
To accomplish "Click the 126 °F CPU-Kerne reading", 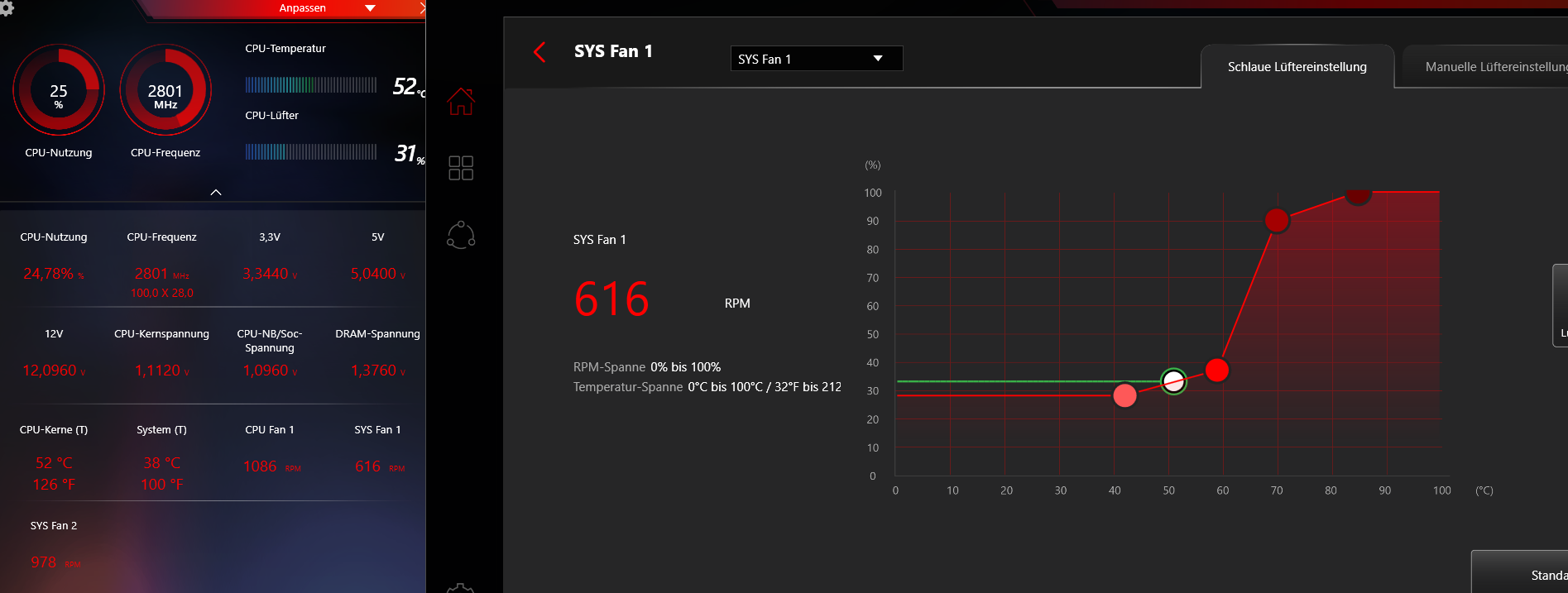I will 54,485.
